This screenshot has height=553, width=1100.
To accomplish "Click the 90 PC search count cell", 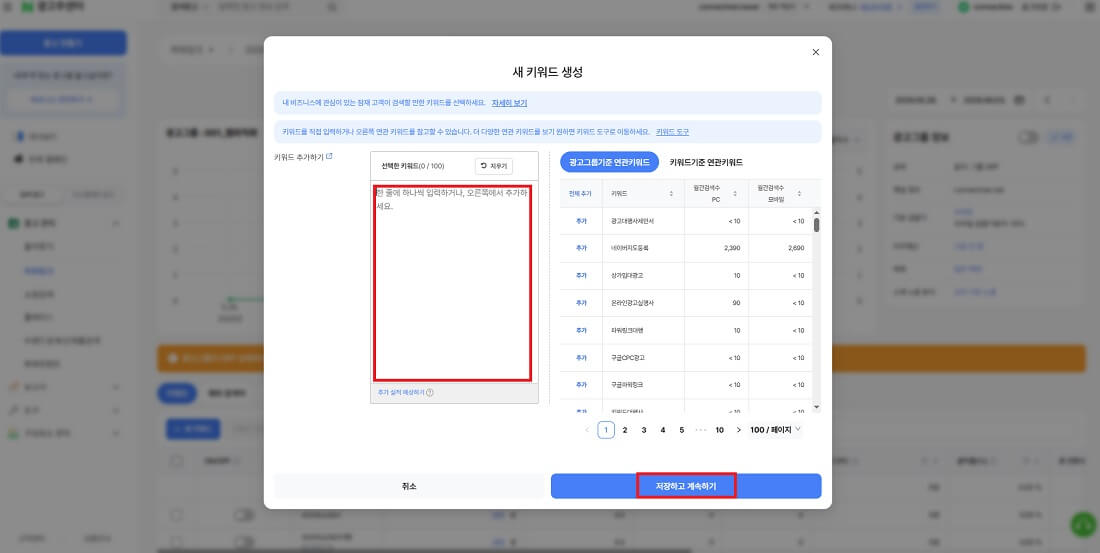I will coord(716,303).
